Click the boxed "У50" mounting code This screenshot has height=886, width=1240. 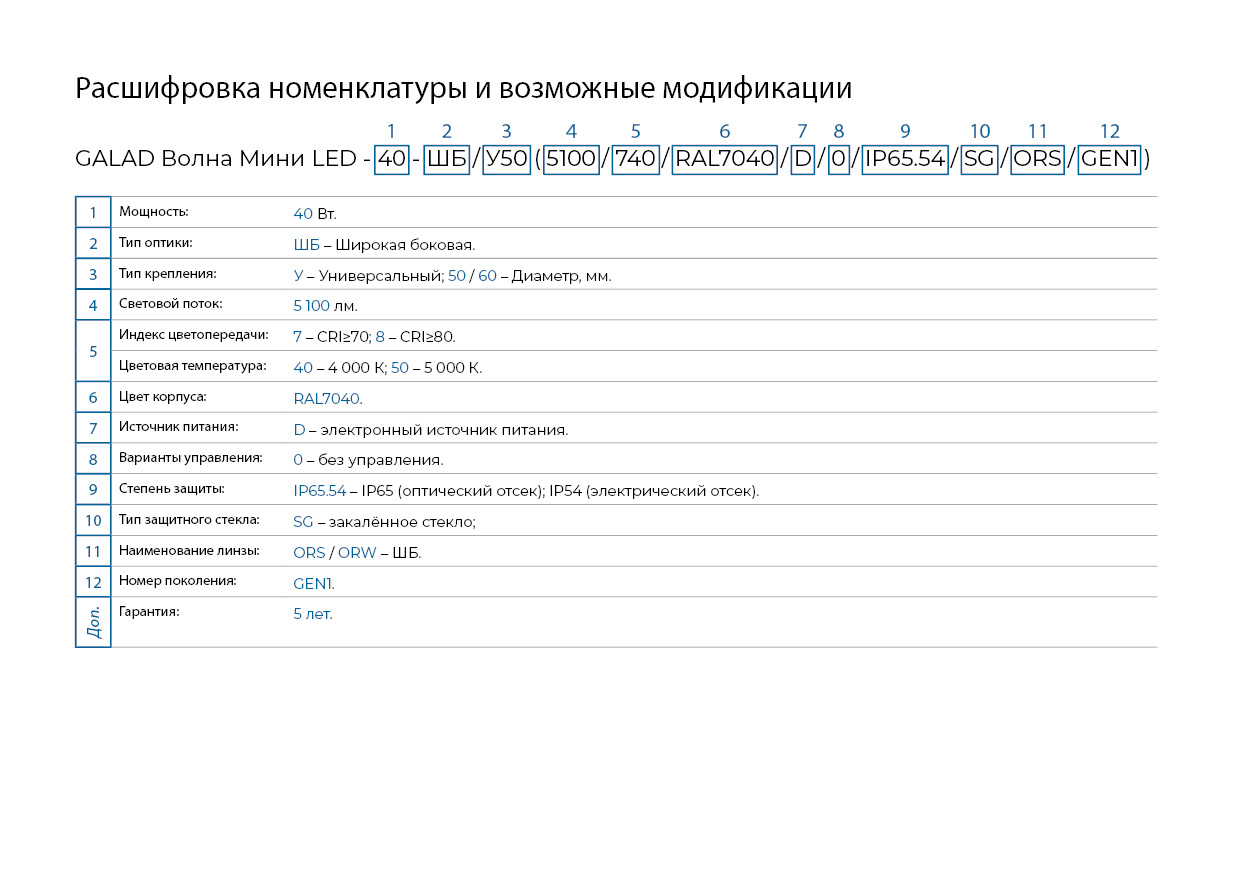(506, 159)
